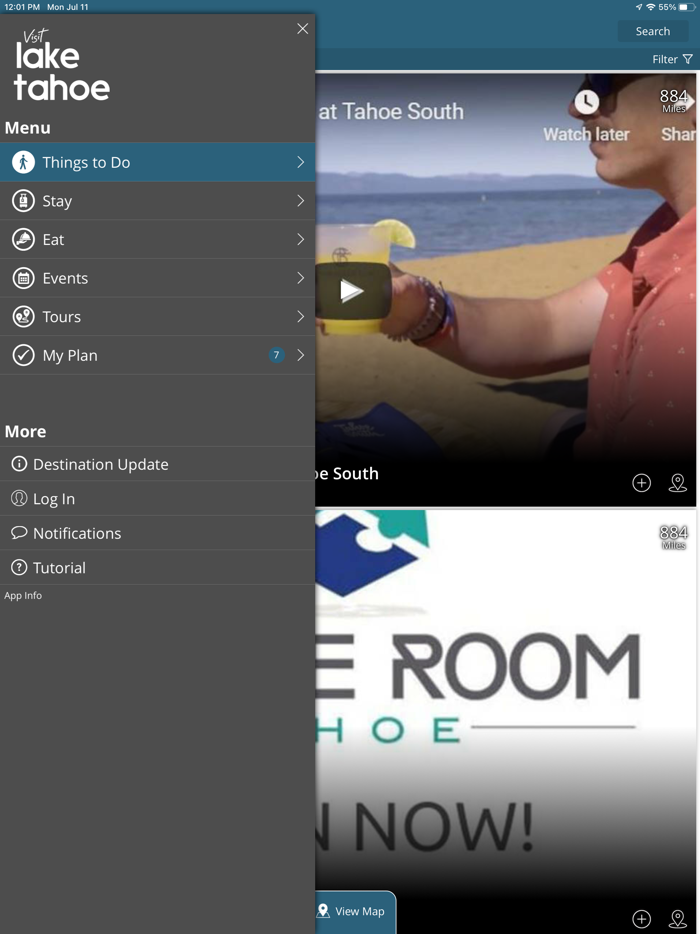
Task: Open the Tutorial
Action: click(157, 568)
